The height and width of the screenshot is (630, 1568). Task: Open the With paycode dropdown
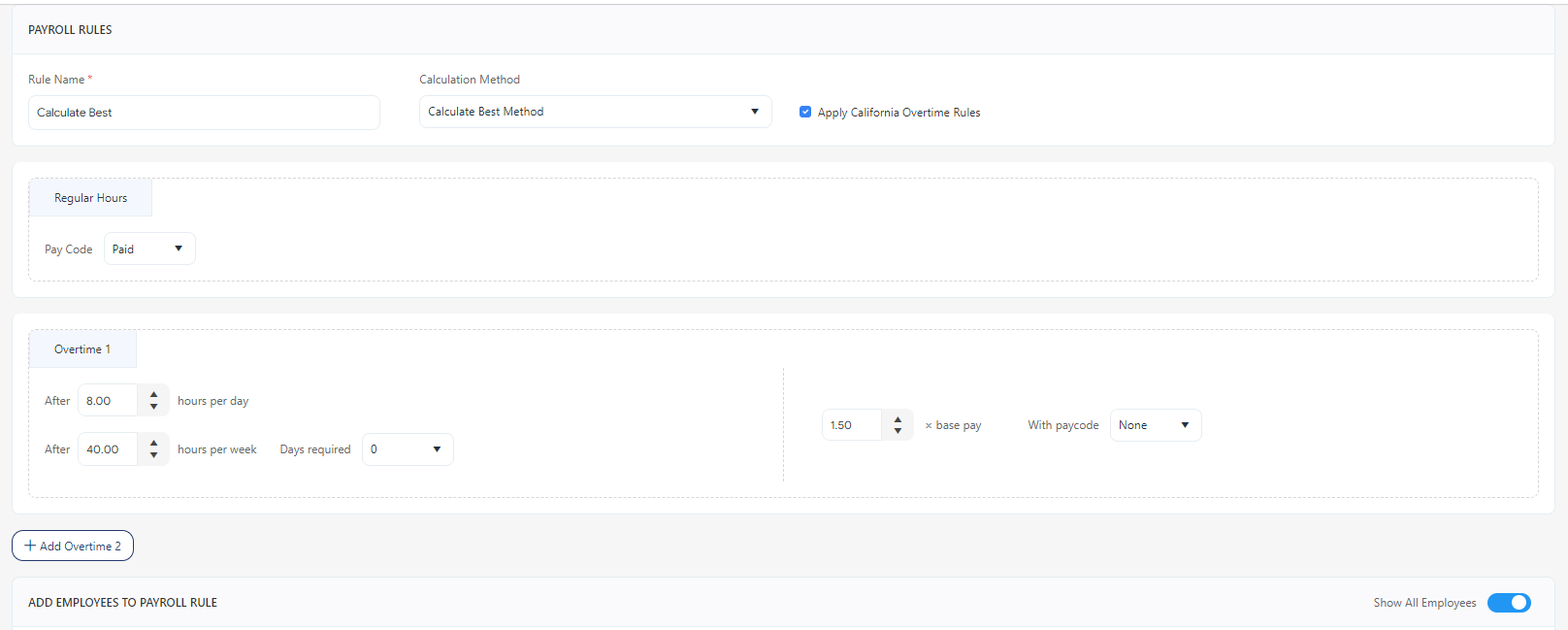coord(1155,425)
